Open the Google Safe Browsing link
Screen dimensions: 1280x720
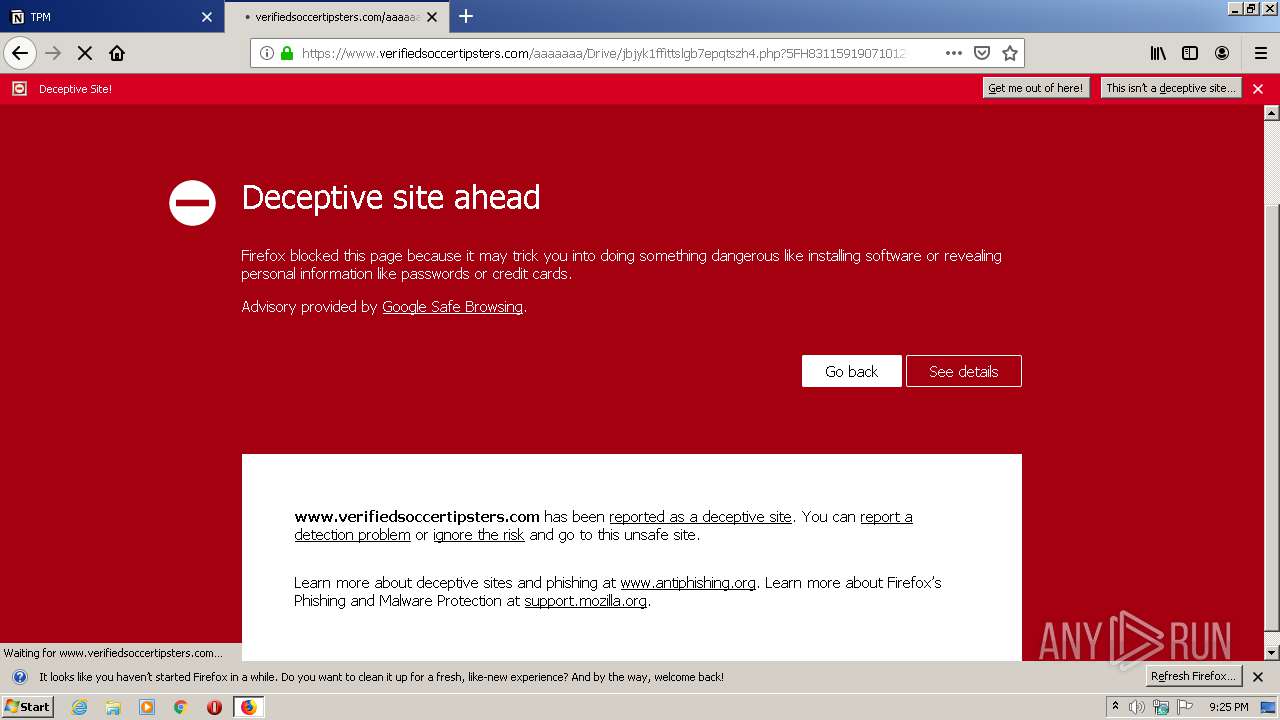click(452, 307)
